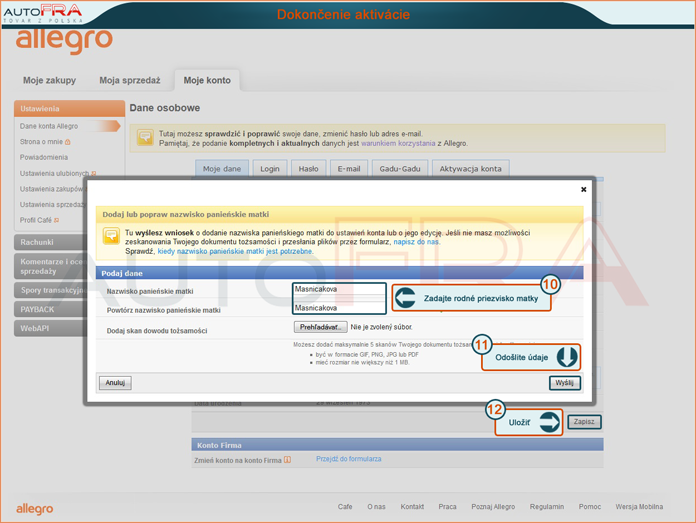Switch to the Hasło sub-tab
The width and height of the screenshot is (696, 523).
tap(308, 169)
